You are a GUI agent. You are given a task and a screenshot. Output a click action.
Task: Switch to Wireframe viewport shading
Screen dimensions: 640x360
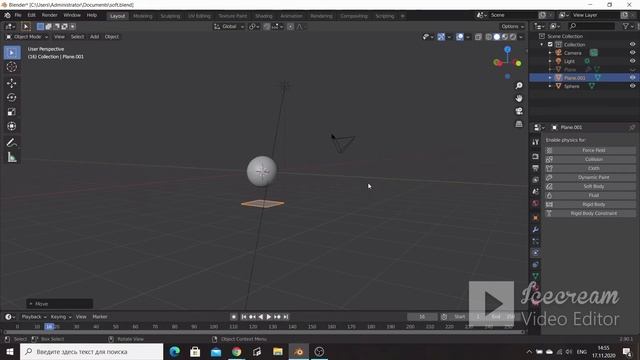pos(489,37)
